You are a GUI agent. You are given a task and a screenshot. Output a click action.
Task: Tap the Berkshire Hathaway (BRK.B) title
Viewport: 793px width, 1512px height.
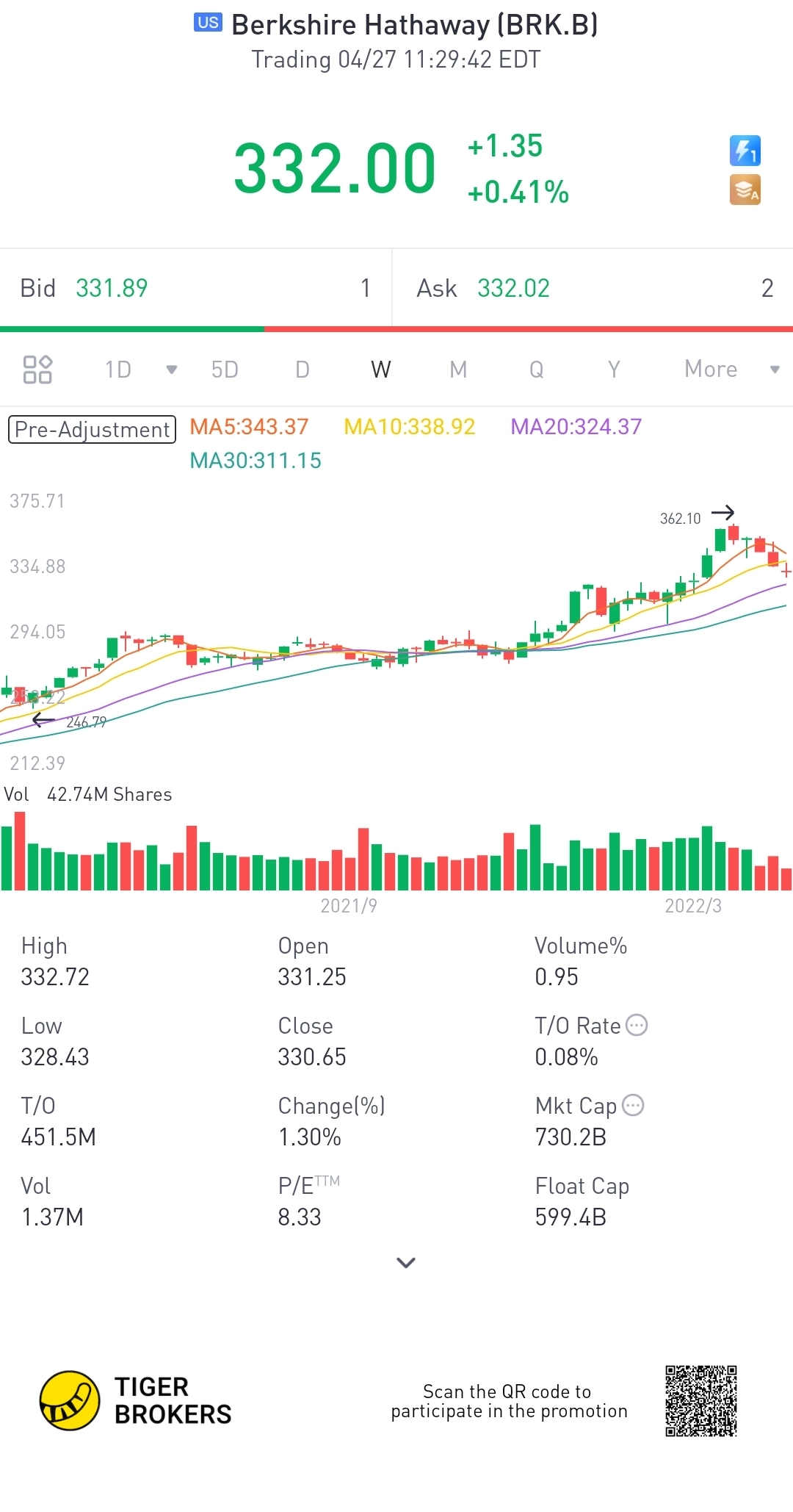pos(415,25)
